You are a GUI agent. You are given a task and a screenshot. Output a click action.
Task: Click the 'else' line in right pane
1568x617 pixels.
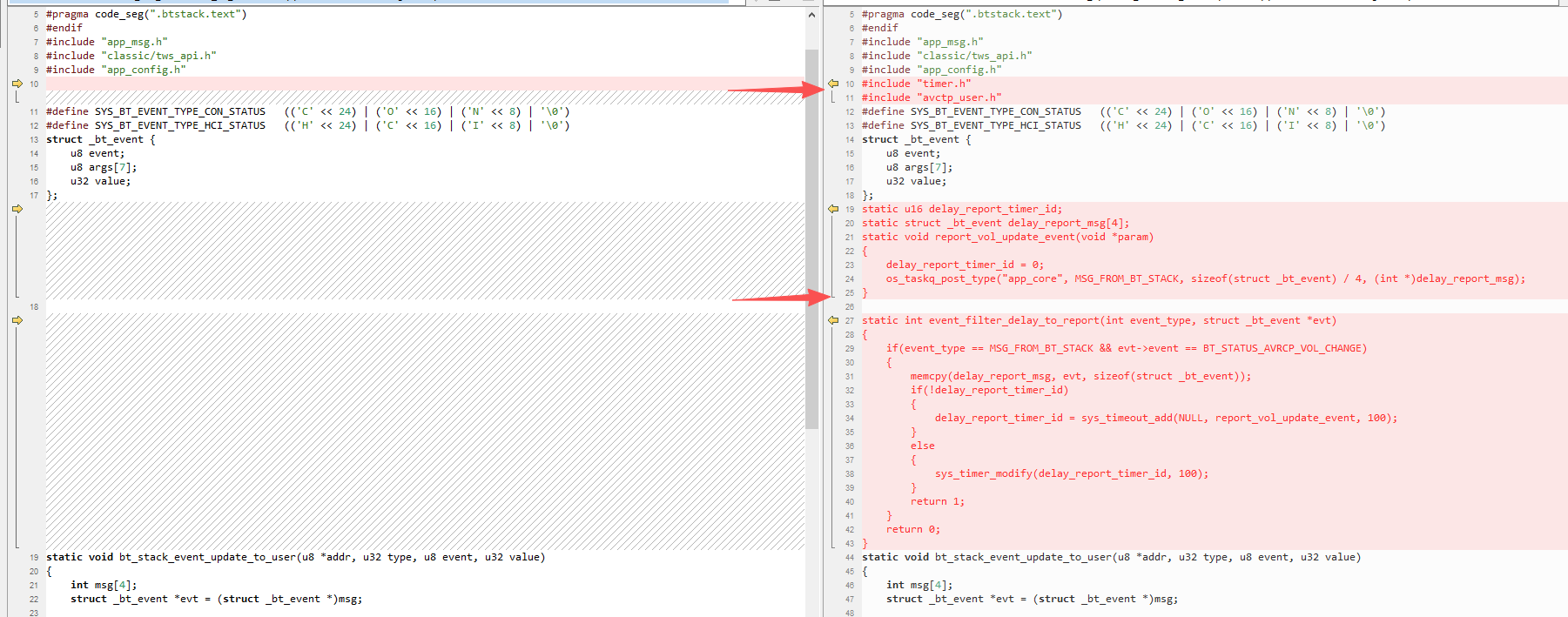pos(923,446)
